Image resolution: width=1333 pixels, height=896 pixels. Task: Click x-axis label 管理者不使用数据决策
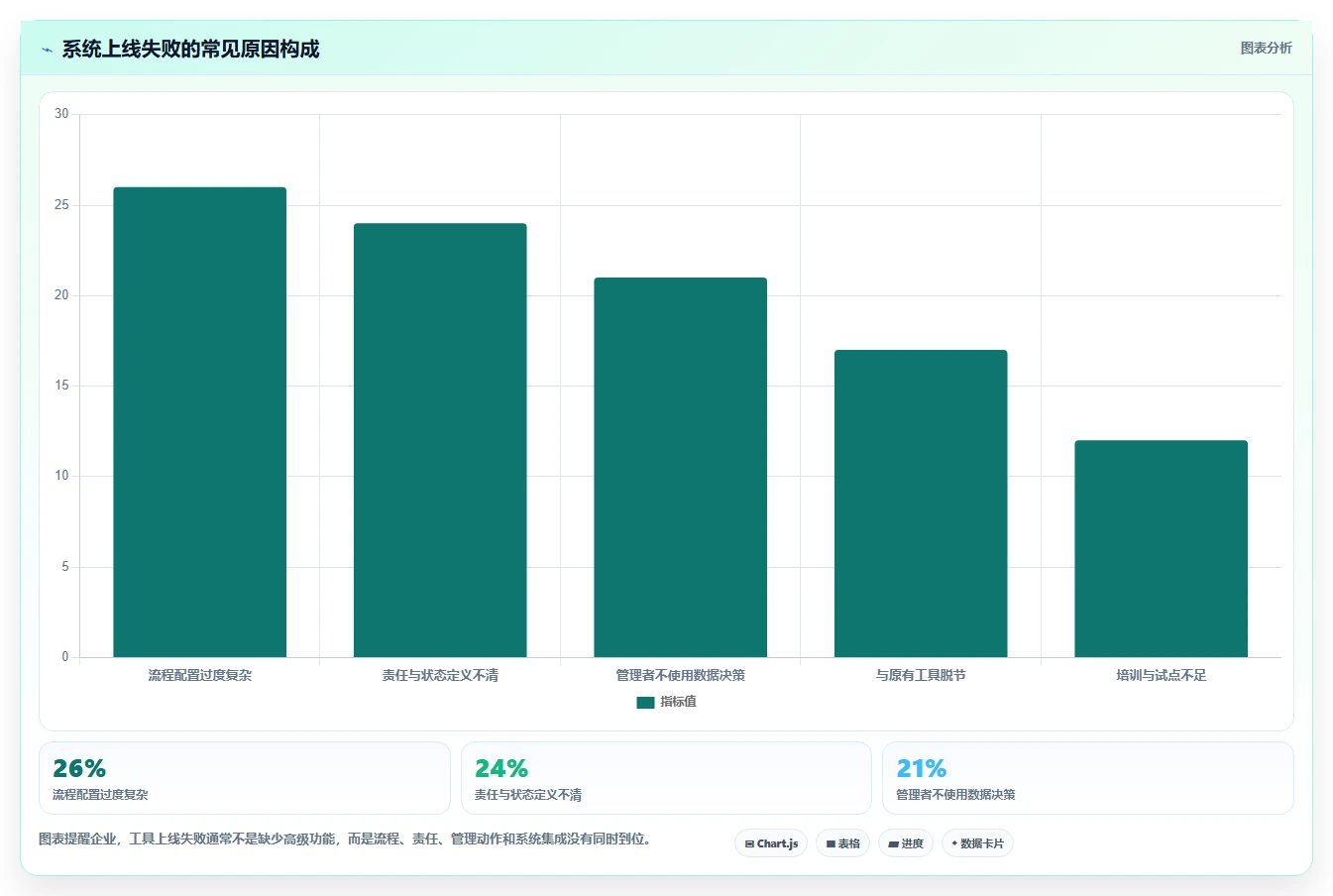680,675
